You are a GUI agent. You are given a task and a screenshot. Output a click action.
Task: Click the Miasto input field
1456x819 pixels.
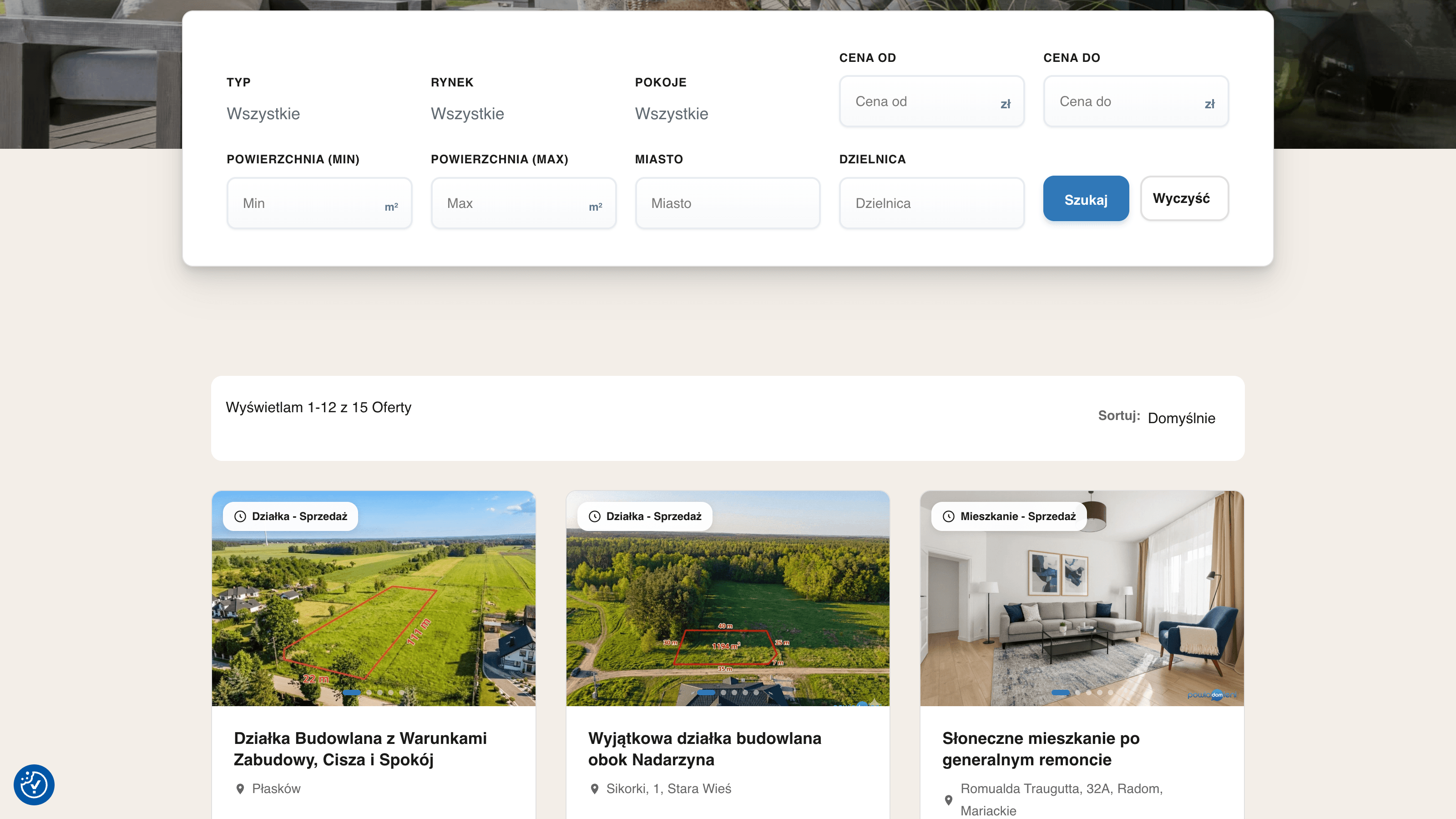[728, 203]
